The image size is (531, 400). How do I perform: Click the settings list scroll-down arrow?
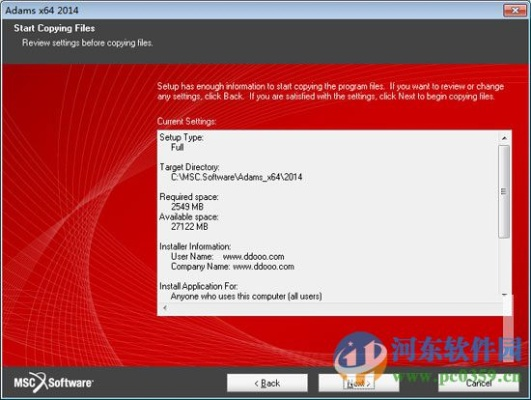click(x=504, y=295)
